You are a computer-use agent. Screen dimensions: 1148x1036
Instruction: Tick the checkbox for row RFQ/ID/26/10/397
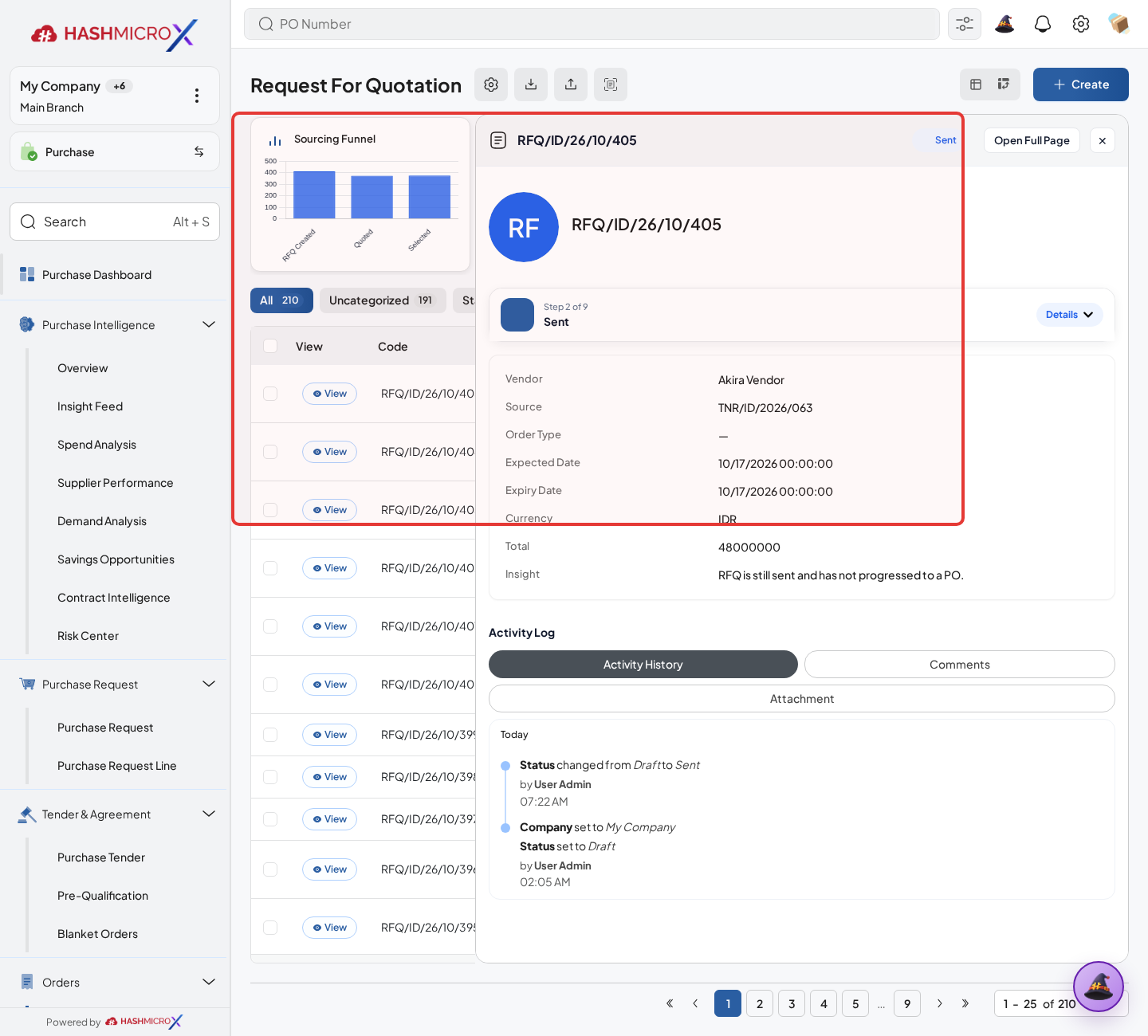[270, 819]
